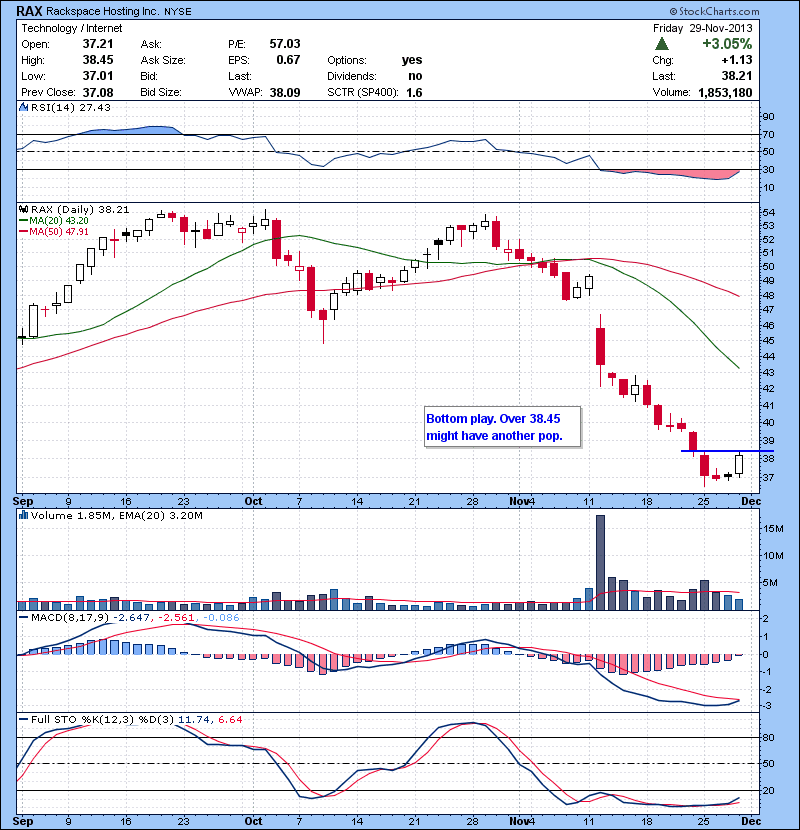Viewport: 800px width, 830px height.
Task: Select the SCTR (SP400) value 1.6
Action: click(x=414, y=93)
